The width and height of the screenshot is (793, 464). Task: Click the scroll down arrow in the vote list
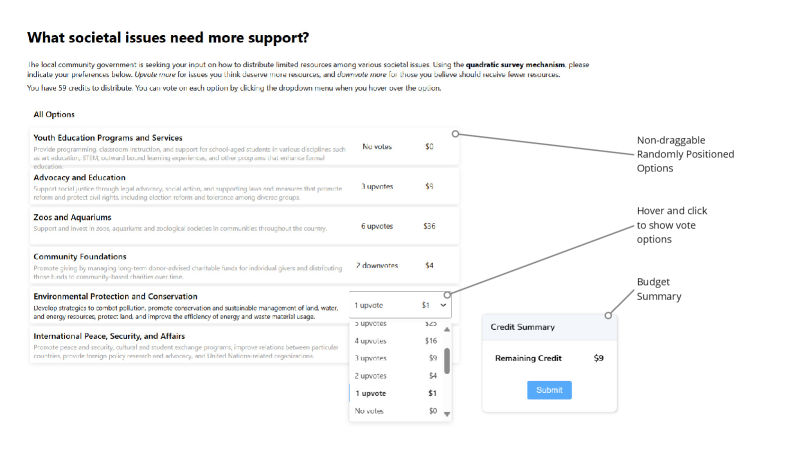click(447, 414)
